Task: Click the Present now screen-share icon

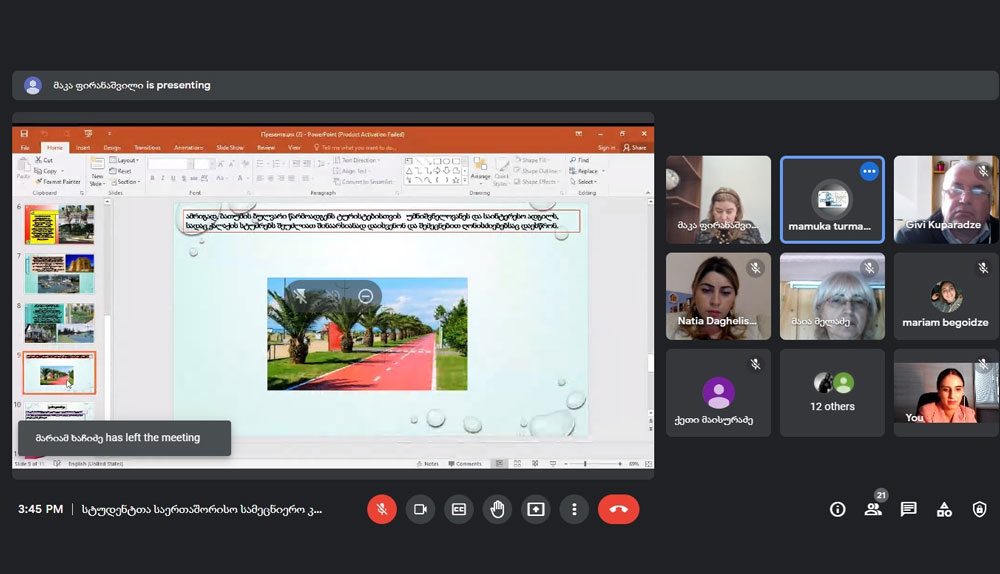Action: [x=536, y=509]
